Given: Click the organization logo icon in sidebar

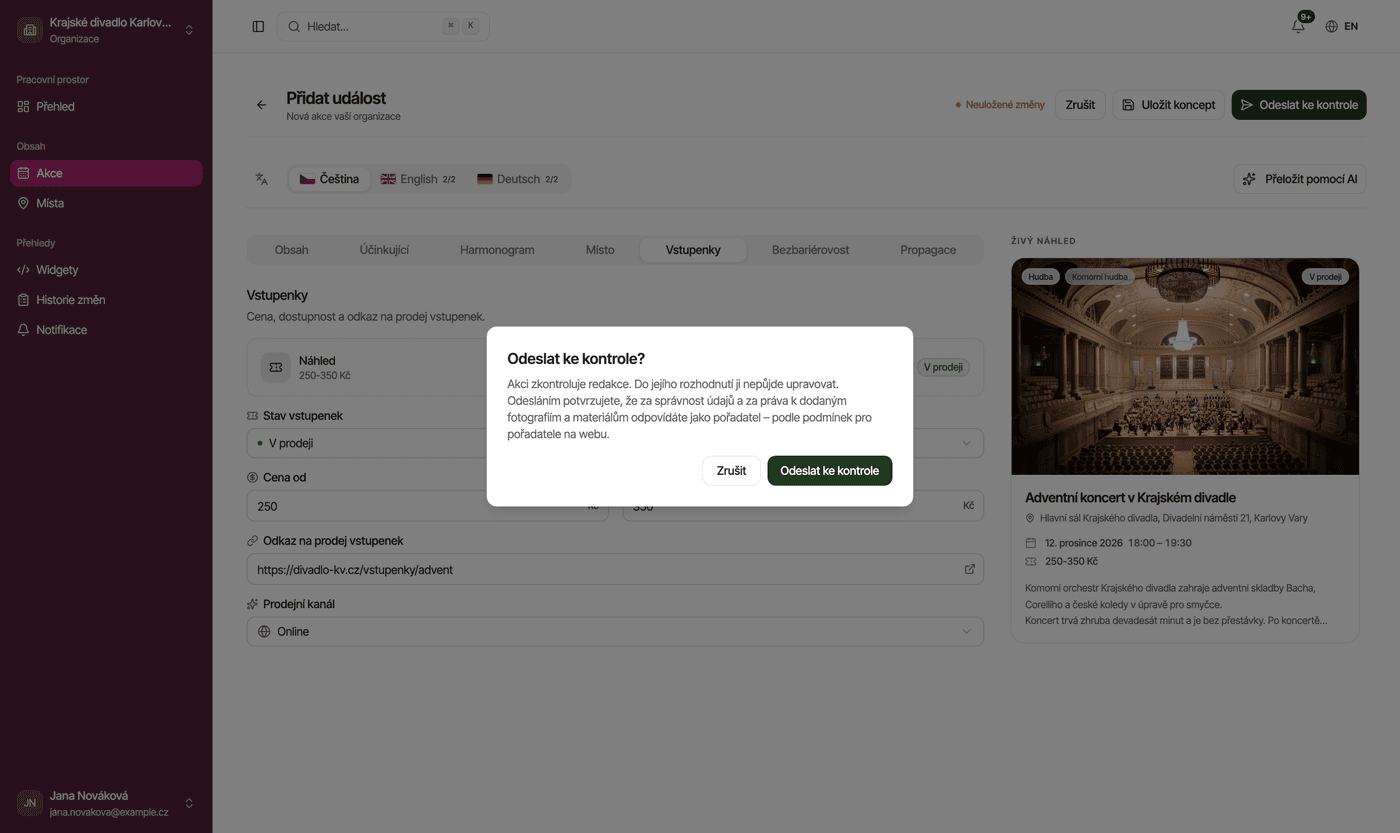Looking at the screenshot, I should [30, 31].
